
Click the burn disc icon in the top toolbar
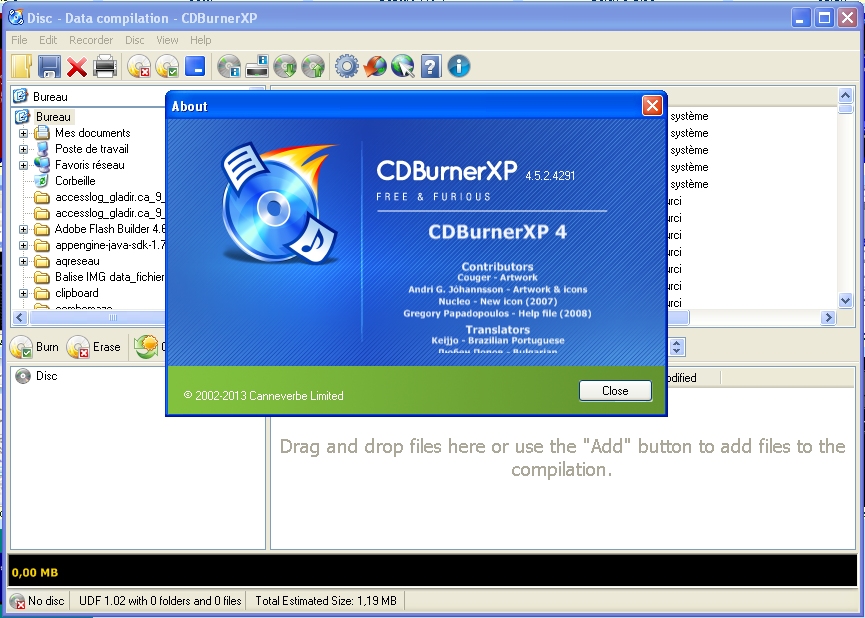click(x=167, y=67)
